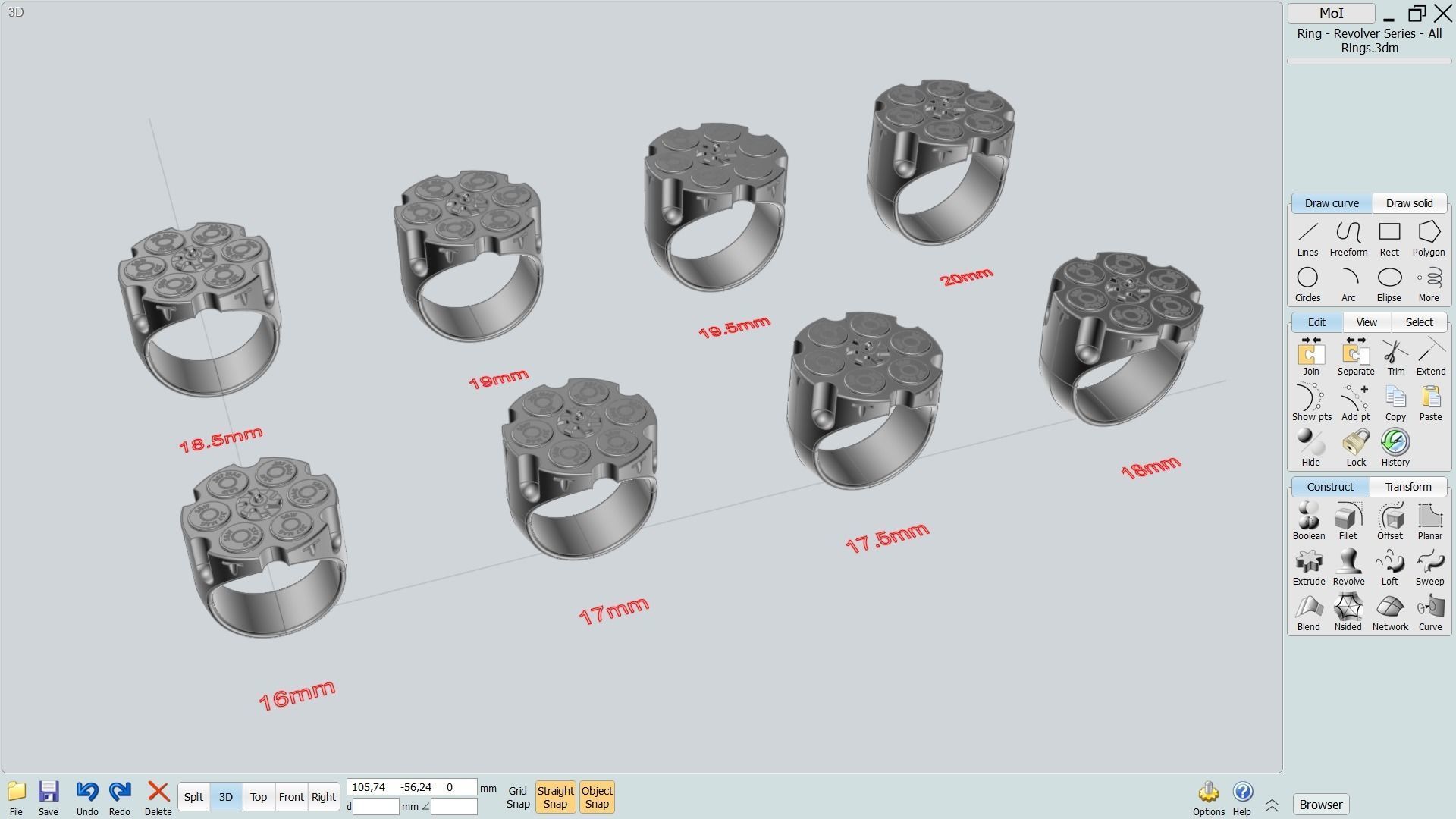Toggle Show pts
Screen dimensions: 1456x819
pyautogui.click(x=1312, y=403)
